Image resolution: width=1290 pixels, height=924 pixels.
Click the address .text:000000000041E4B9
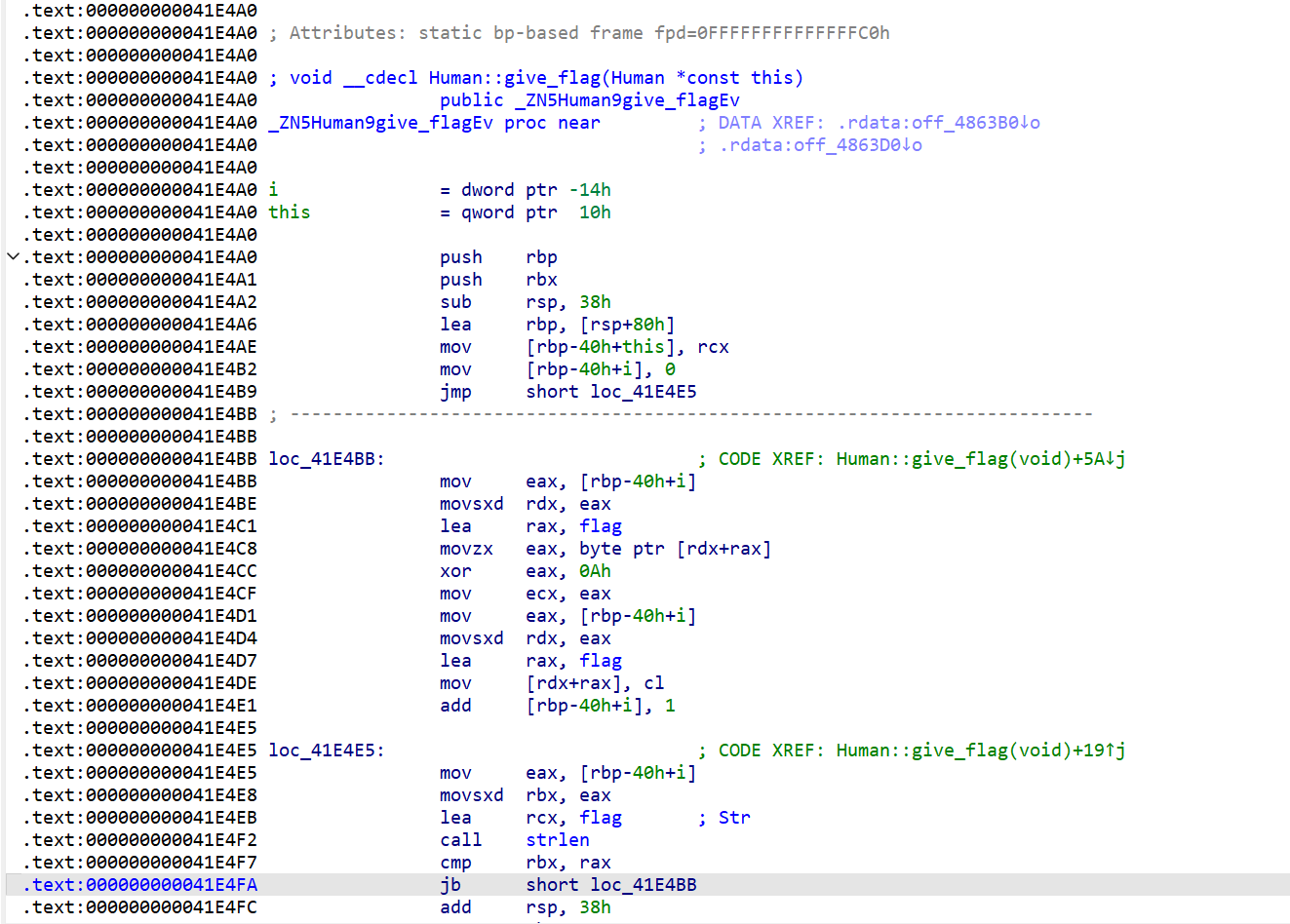[140, 392]
